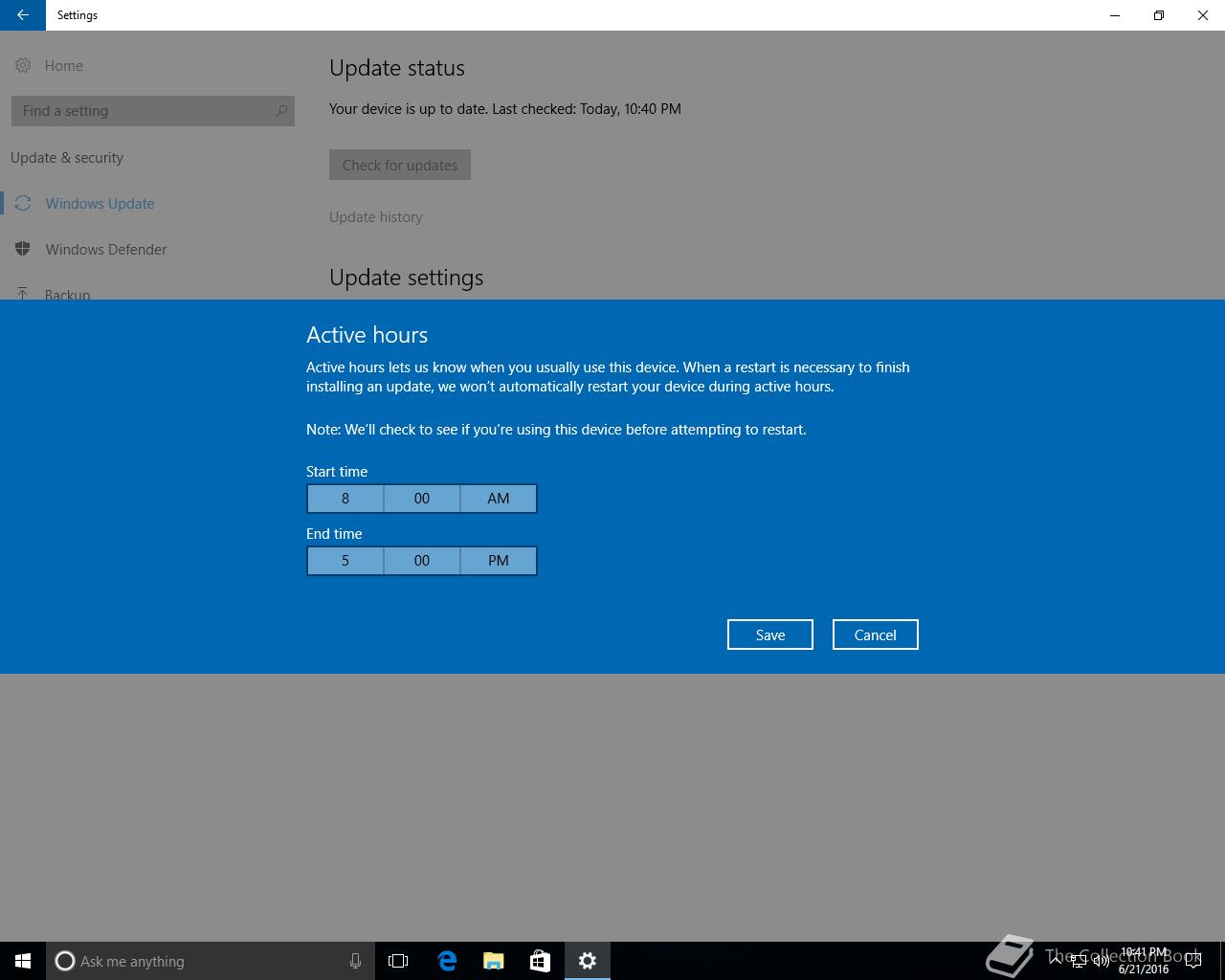This screenshot has height=980, width=1225.
Task: Open Update history link
Action: 376,217
